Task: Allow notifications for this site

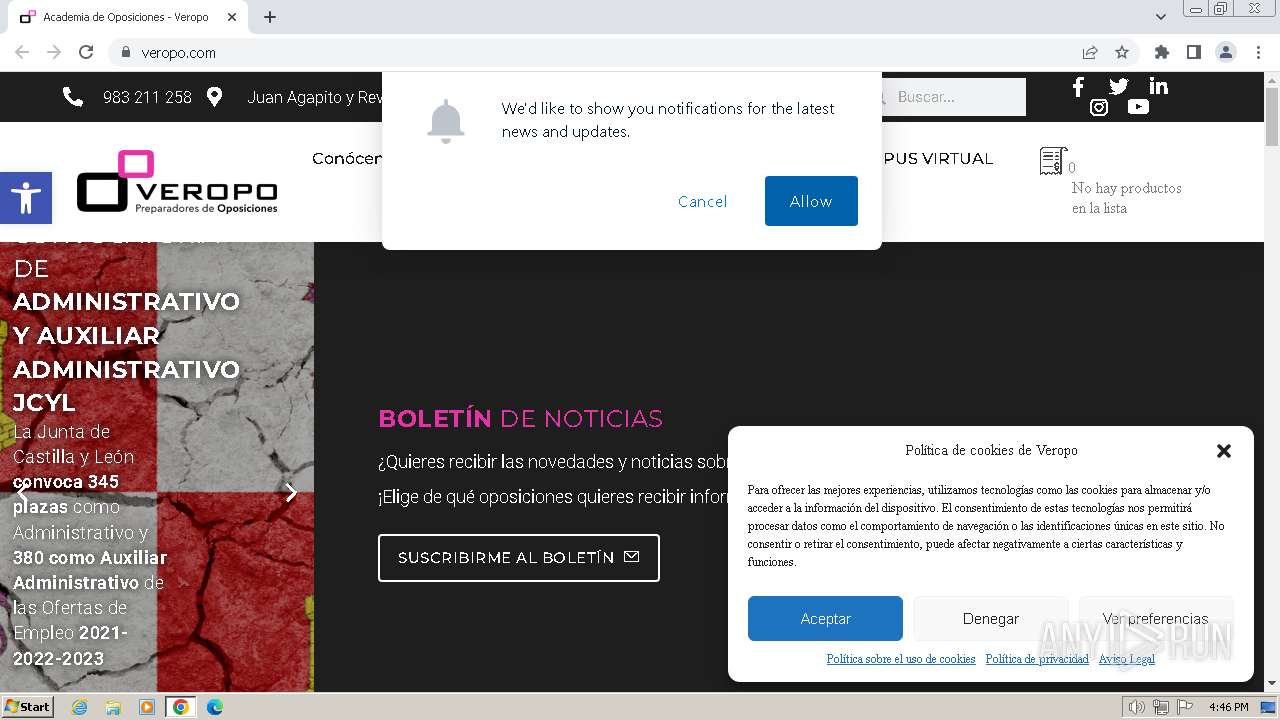Action: (811, 201)
